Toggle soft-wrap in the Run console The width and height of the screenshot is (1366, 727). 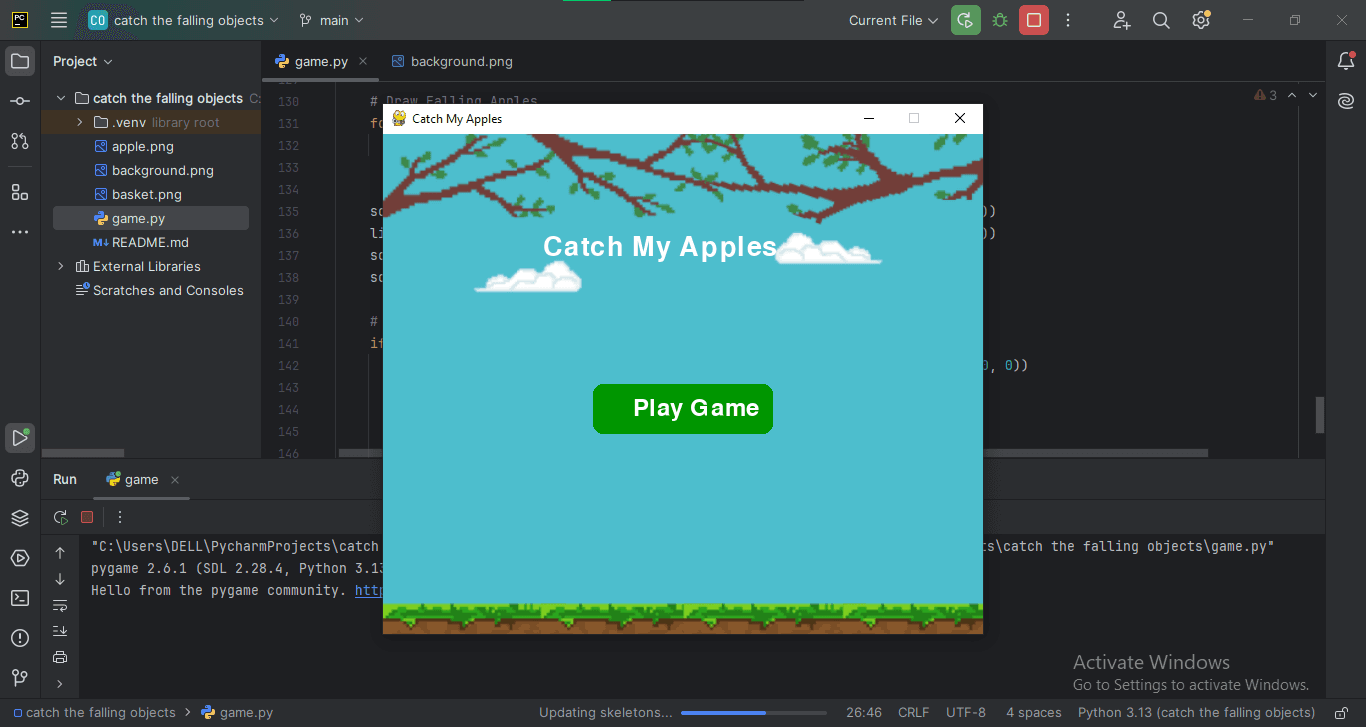[x=60, y=604]
